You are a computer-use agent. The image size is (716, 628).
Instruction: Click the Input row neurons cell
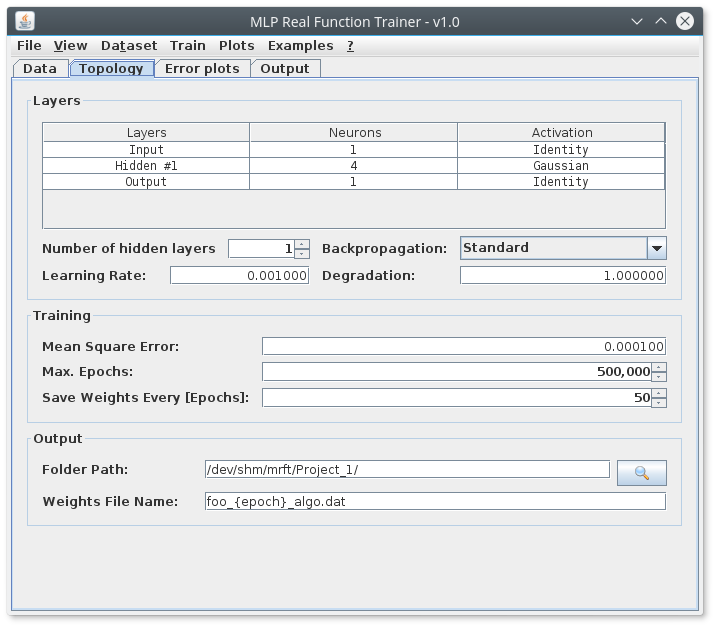[354, 150]
